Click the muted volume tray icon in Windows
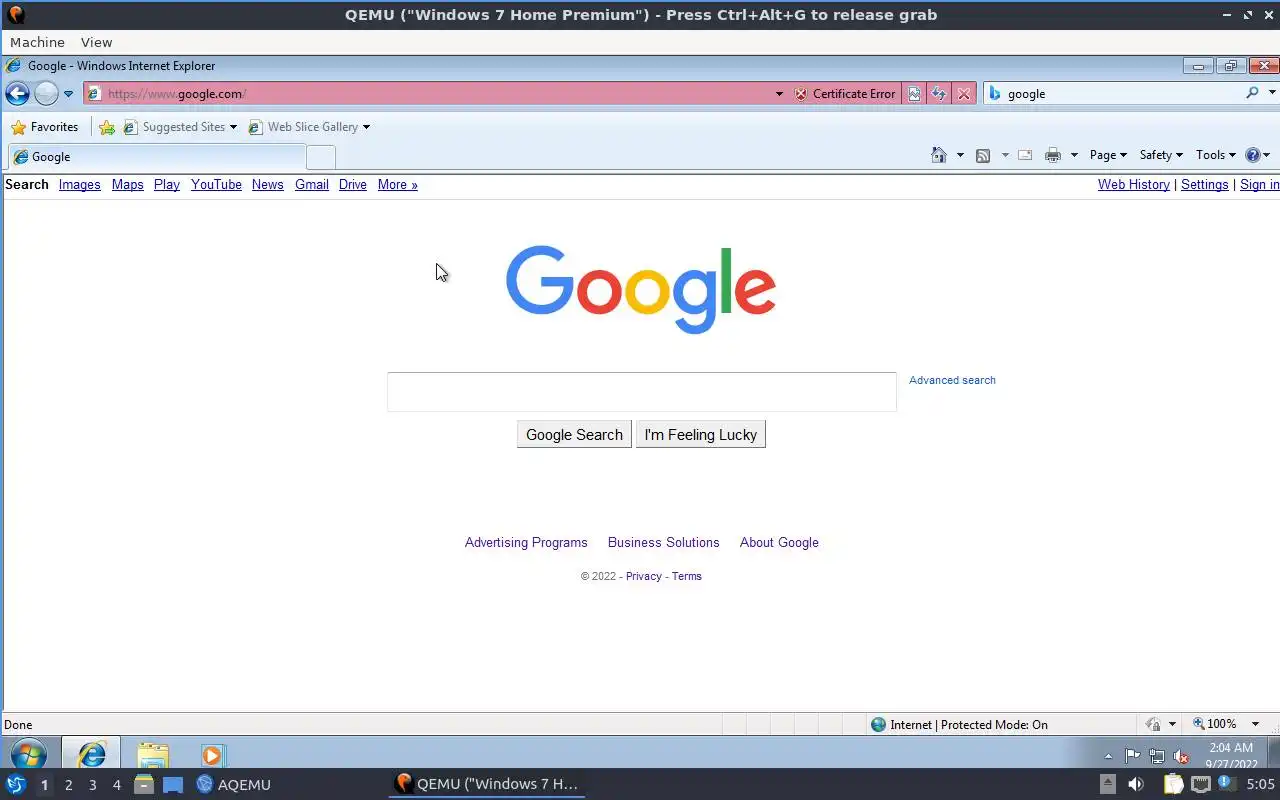Viewport: 1280px width, 800px height. coord(1181,757)
